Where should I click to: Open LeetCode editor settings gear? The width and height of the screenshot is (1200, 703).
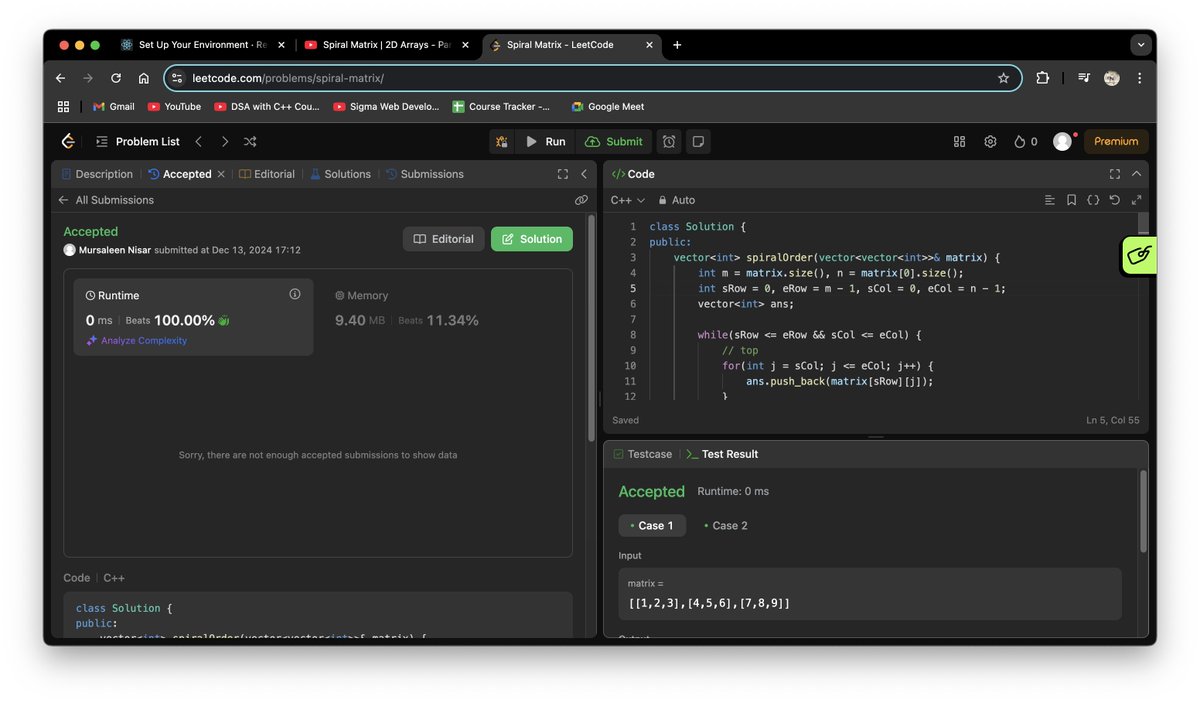pos(990,141)
